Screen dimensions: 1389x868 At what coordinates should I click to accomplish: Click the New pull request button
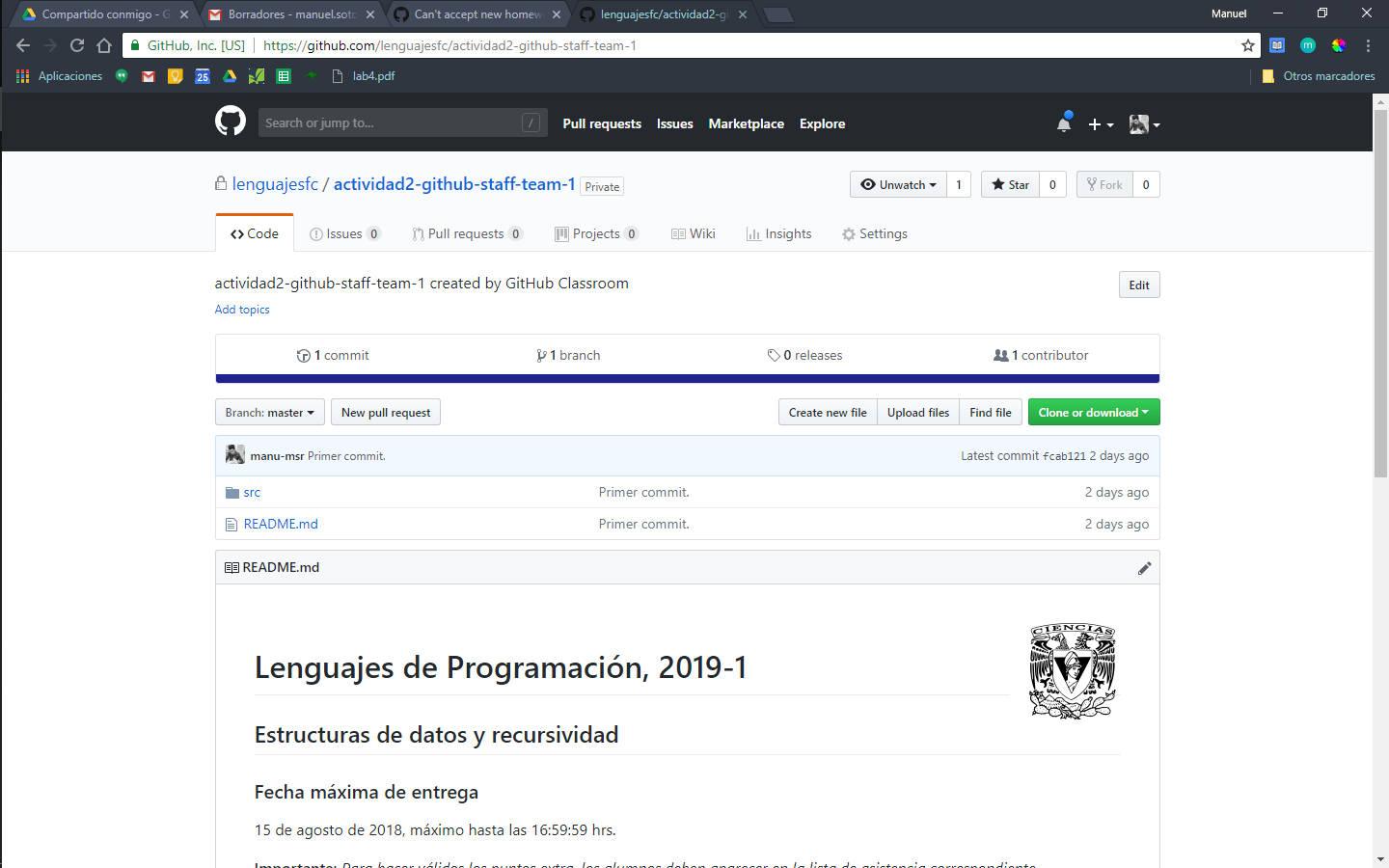[x=385, y=412]
